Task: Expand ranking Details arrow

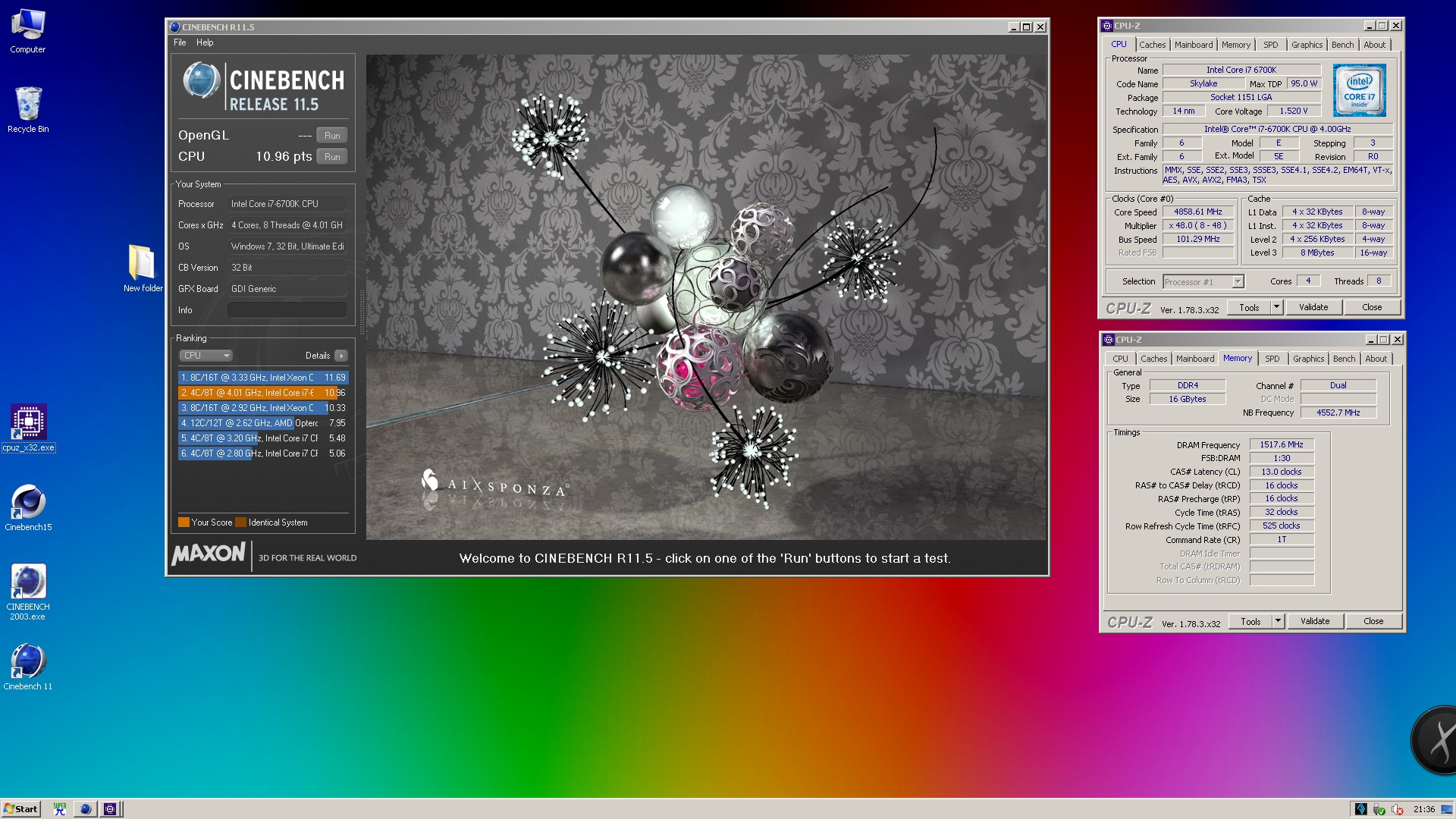Action: point(341,356)
